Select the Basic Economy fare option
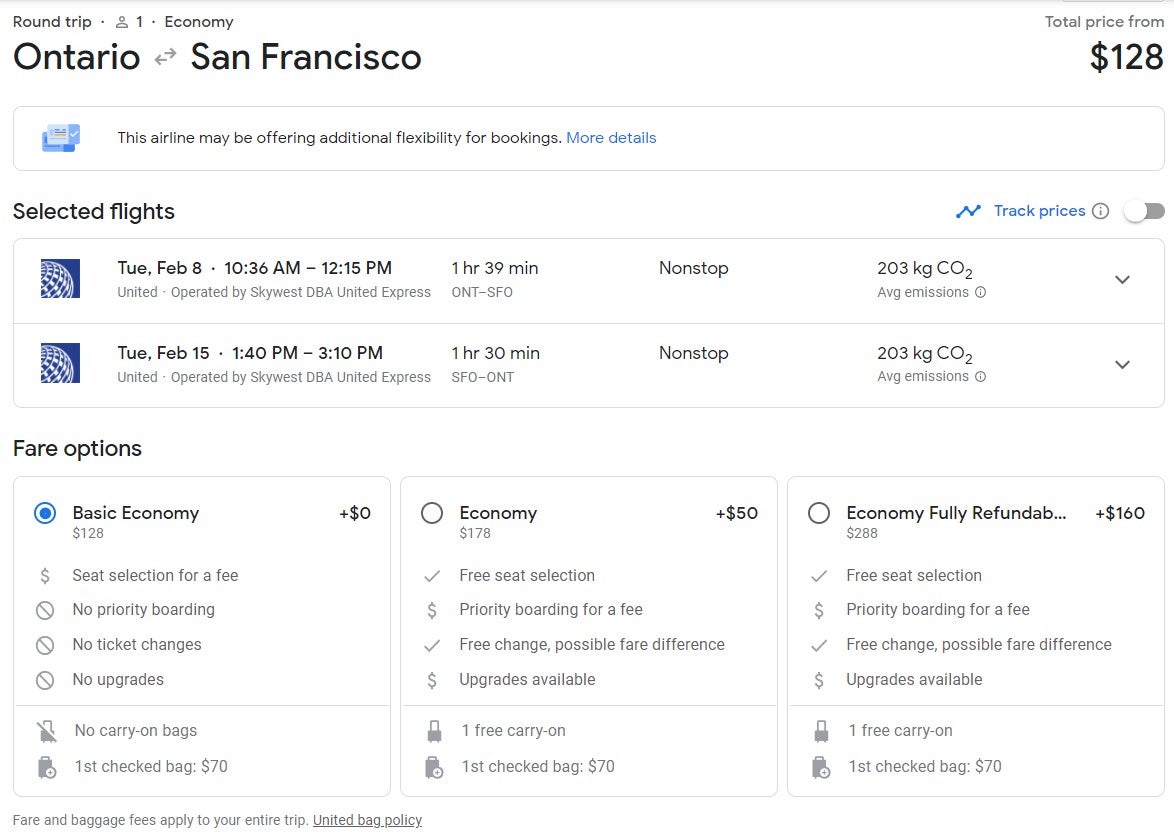Screen dimensions: 1174x832 (x=45, y=513)
